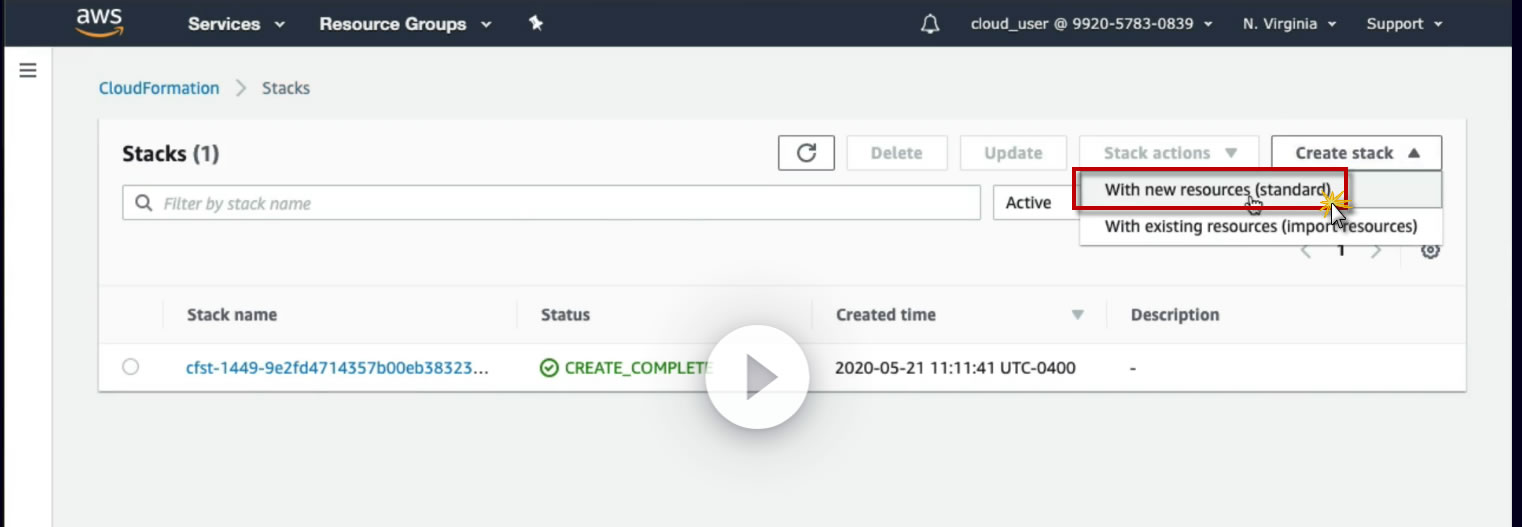
Task: Open the Stack actions dropdown
Action: [x=1170, y=153]
